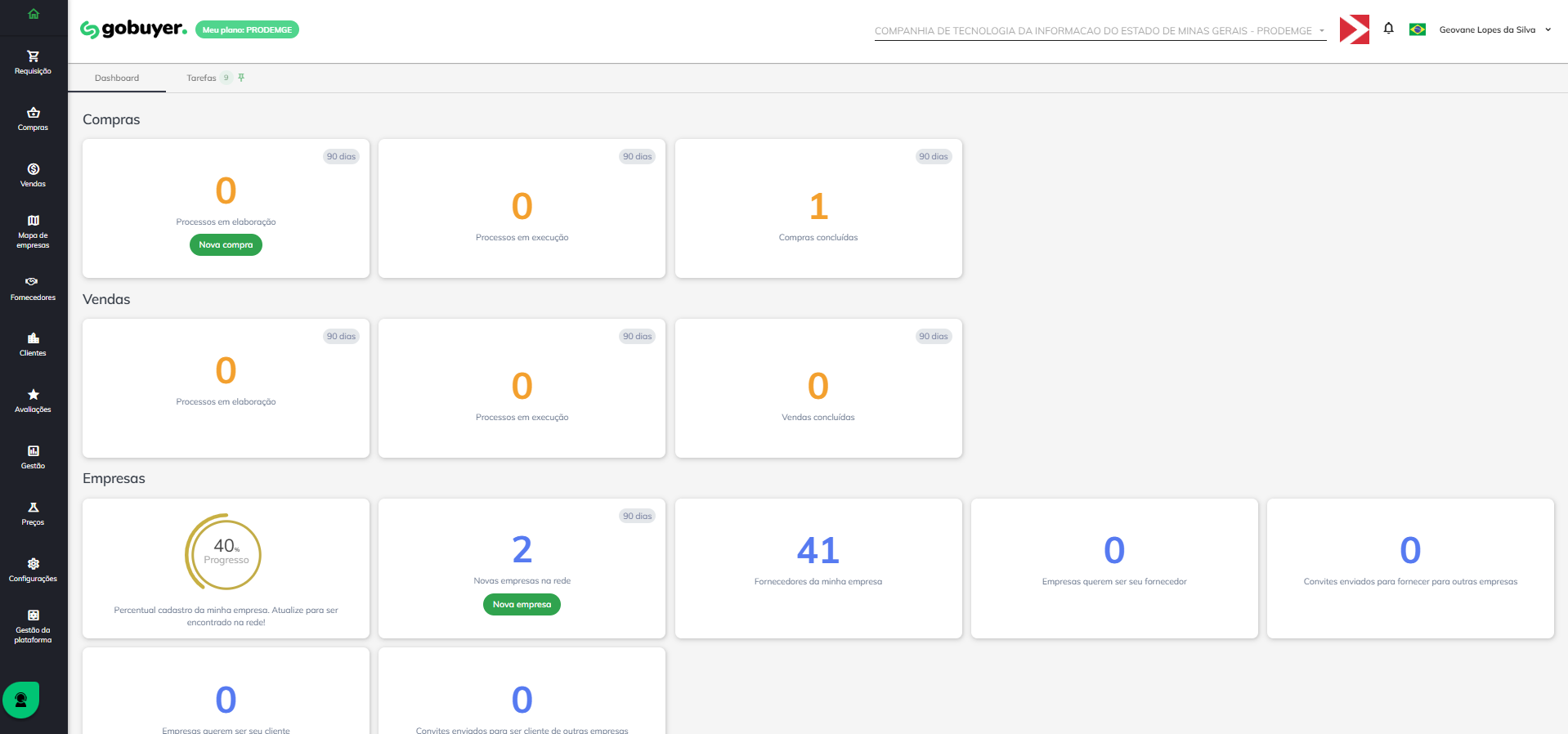This screenshot has width=1568, height=734.
Task: Open the Brazil flag language selector
Action: pyautogui.click(x=1418, y=30)
